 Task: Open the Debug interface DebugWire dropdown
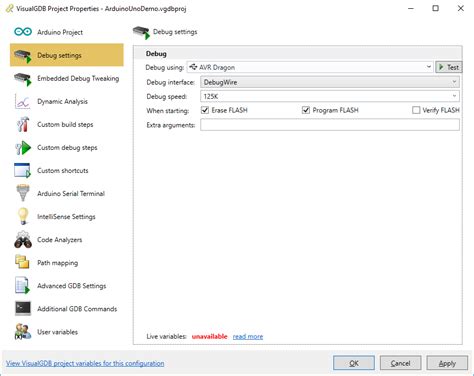tap(330, 82)
